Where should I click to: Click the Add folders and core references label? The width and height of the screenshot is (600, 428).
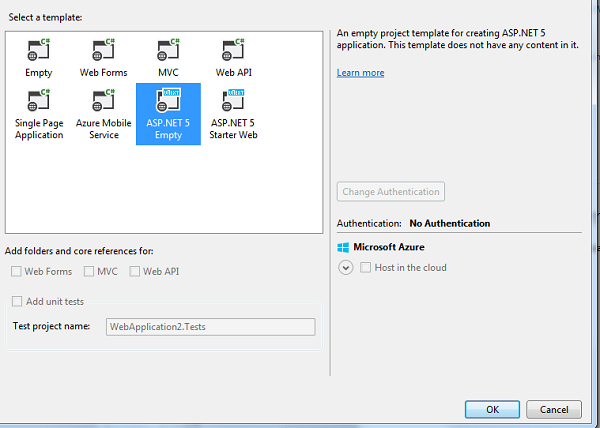[x=79, y=251]
